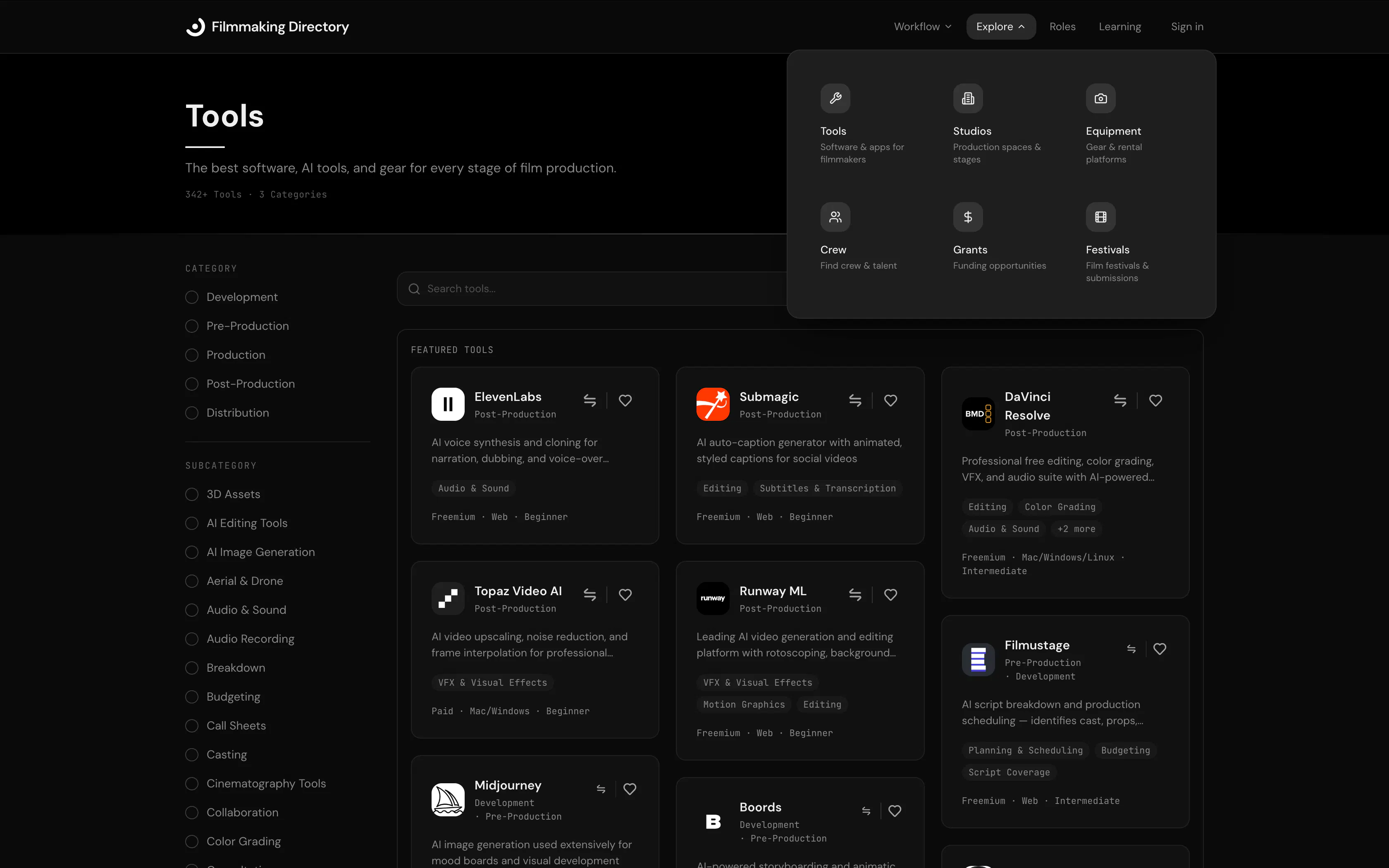Click compare arrows icon on Midjourney card
This screenshot has height=868, width=1389.
[601, 789]
